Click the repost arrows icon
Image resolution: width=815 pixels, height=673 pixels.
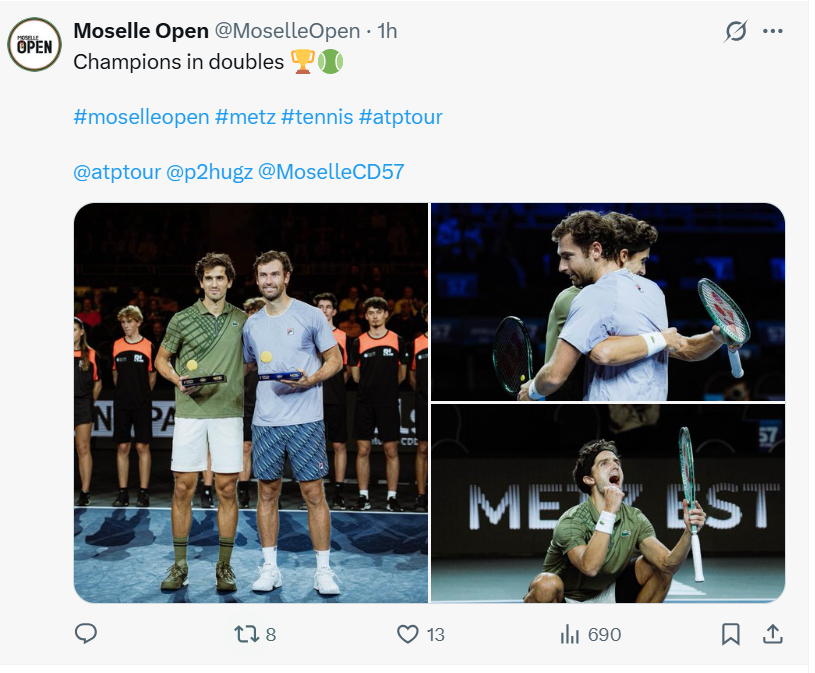point(246,634)
